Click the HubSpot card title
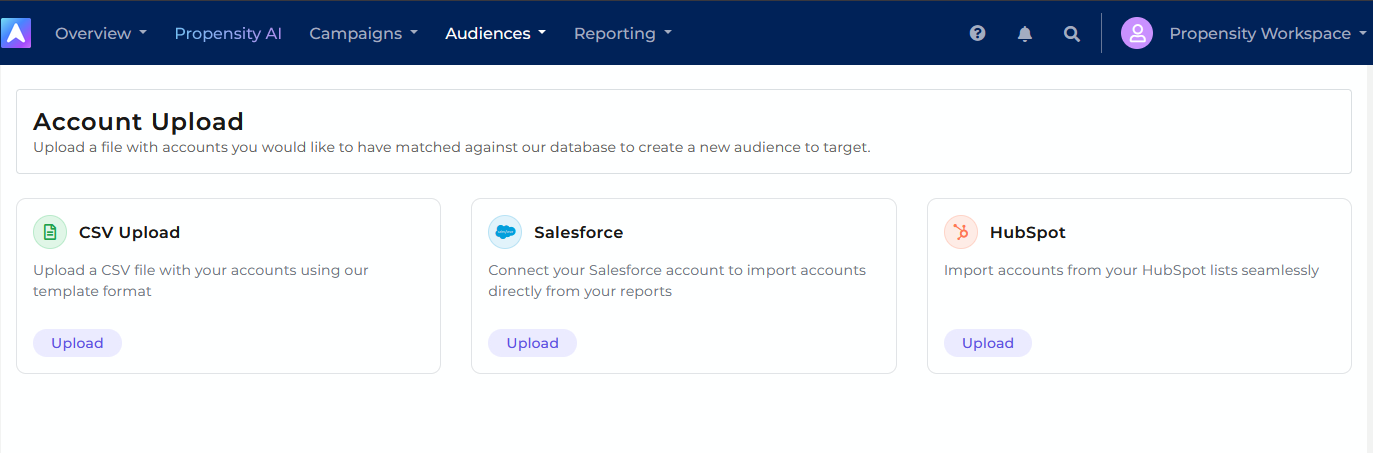The width and height of the screenshot is (1373, 453). coord(1028,232)
